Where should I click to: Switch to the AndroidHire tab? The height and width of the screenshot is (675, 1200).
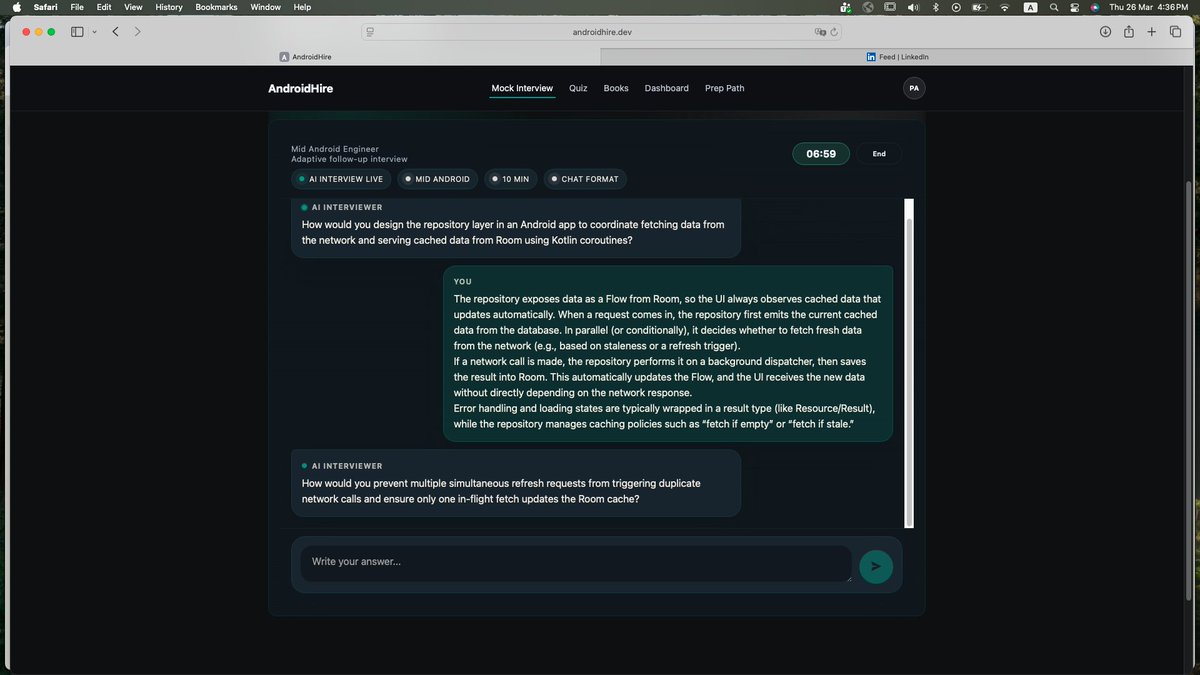(306, 57)
